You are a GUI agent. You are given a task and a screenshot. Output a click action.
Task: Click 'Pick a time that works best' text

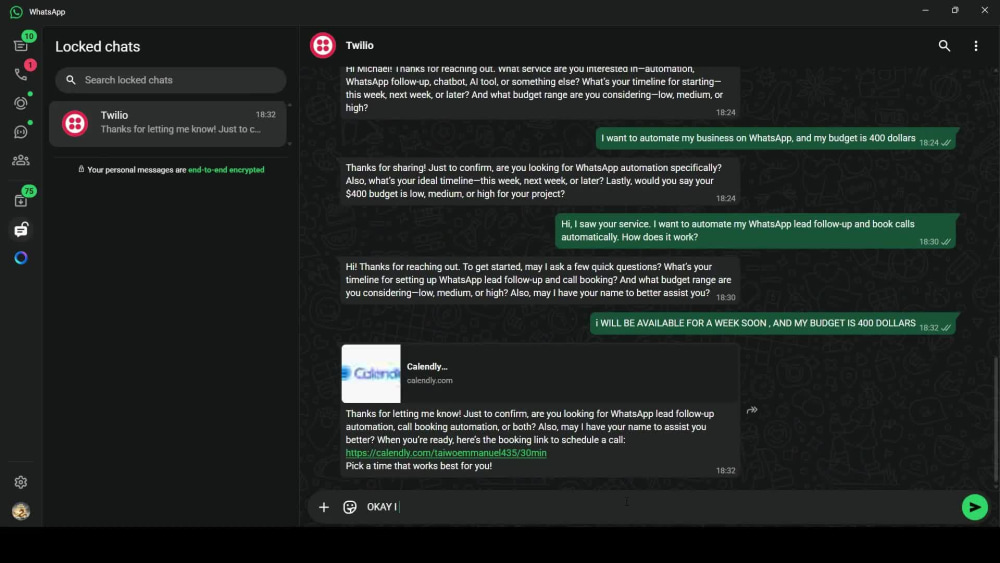click(418, 466)
